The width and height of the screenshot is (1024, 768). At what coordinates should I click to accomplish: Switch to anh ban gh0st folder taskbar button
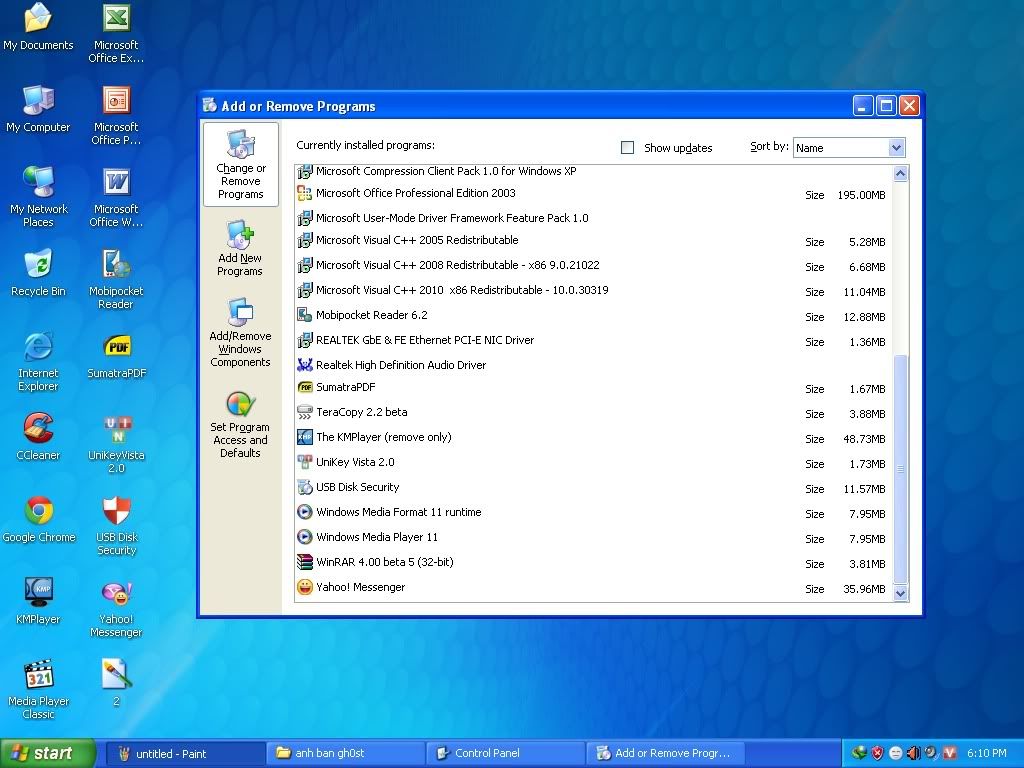tap(345, 754)
